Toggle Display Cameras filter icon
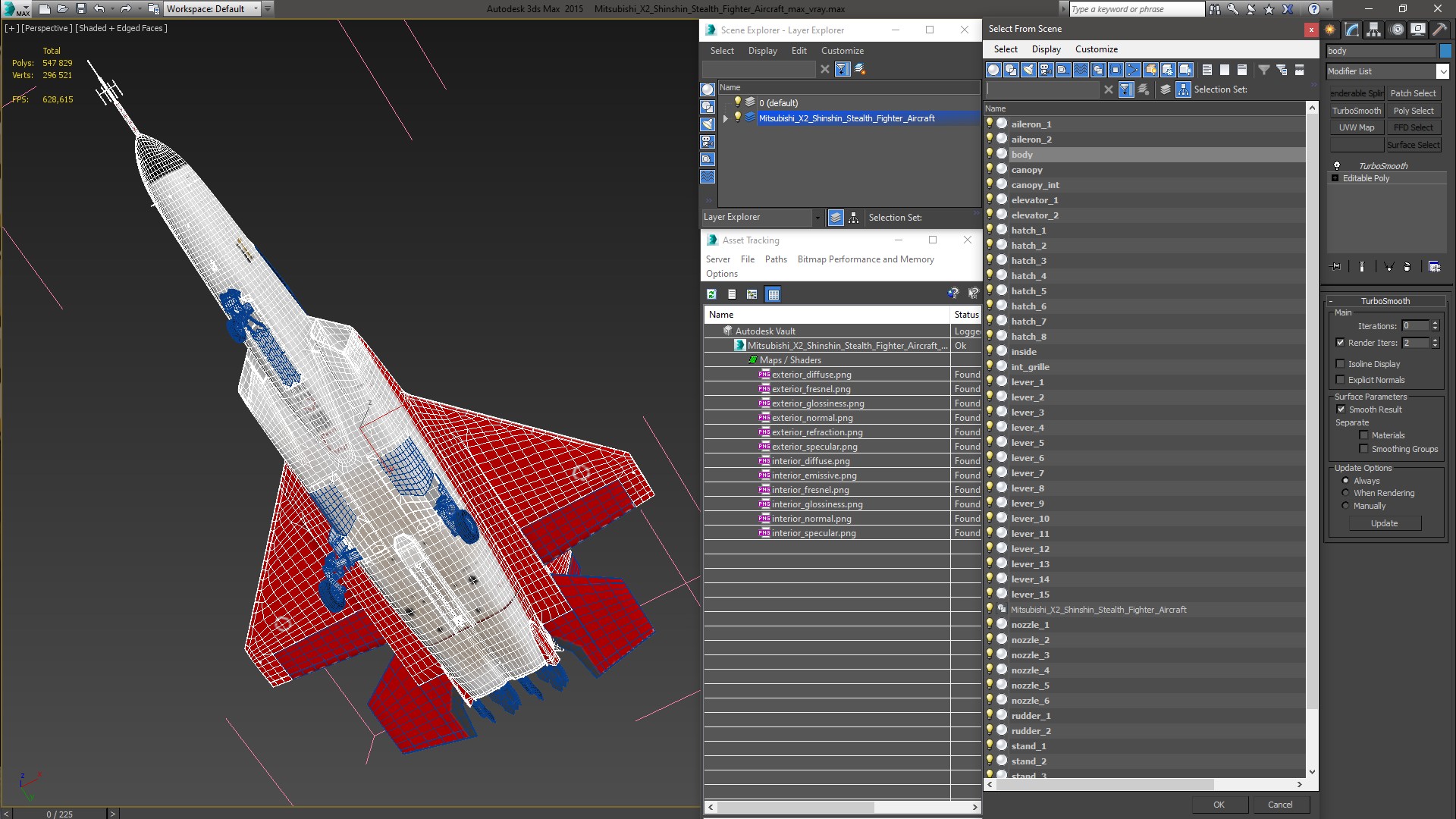This screenshot has height=819, width=1456. pyautogui.click(x=1046, y=70)
